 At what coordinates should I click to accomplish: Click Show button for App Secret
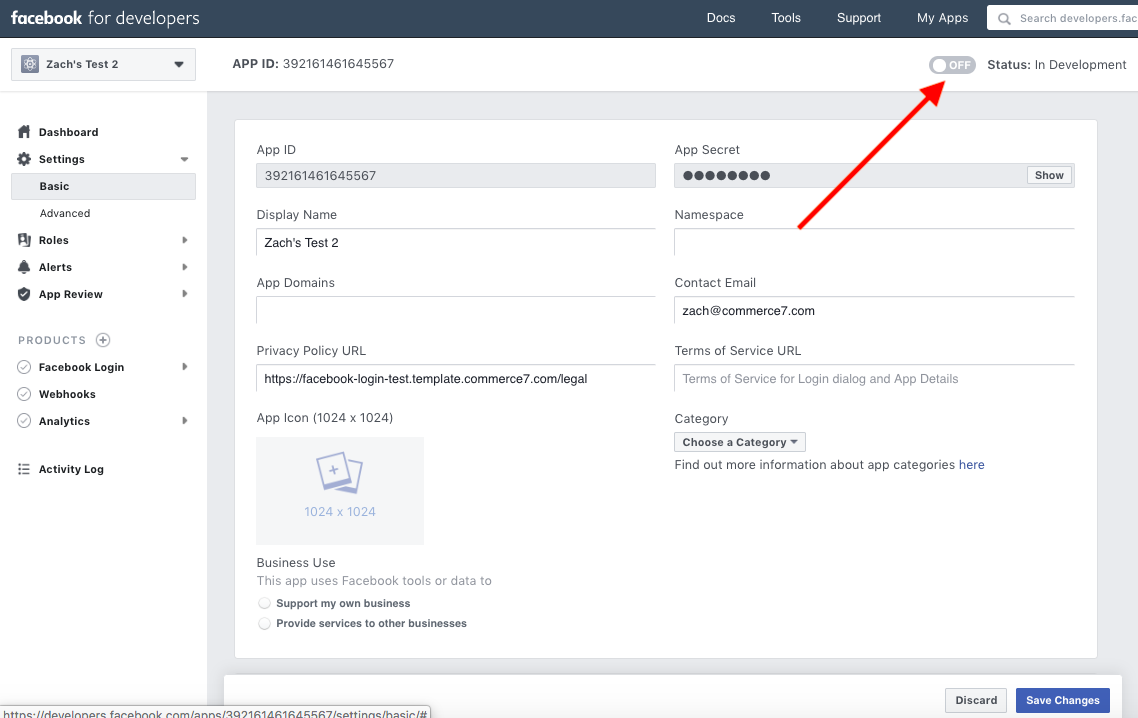[1049, 176]
